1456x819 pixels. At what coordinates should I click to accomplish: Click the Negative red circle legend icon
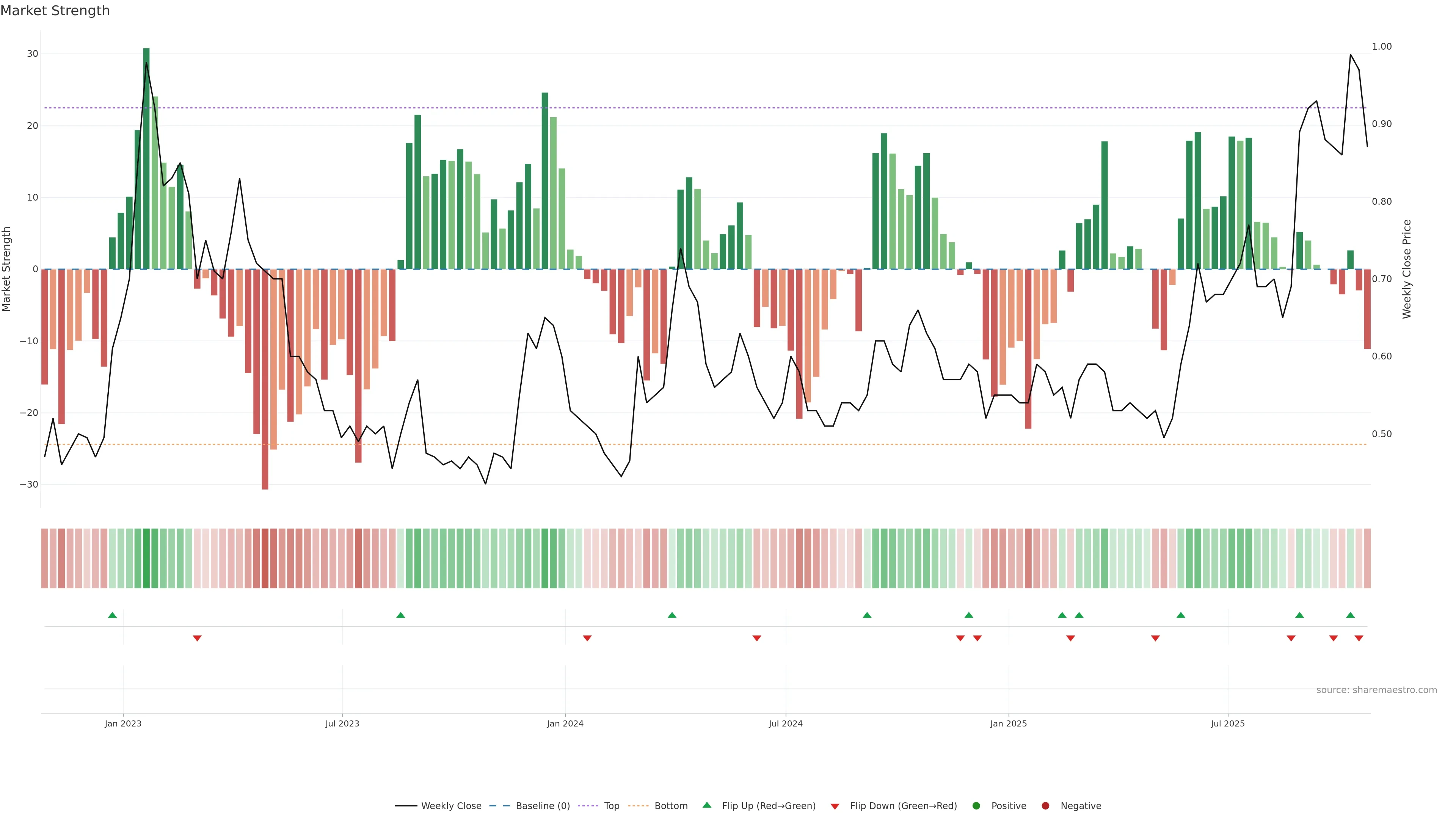tap(1045, 806)
